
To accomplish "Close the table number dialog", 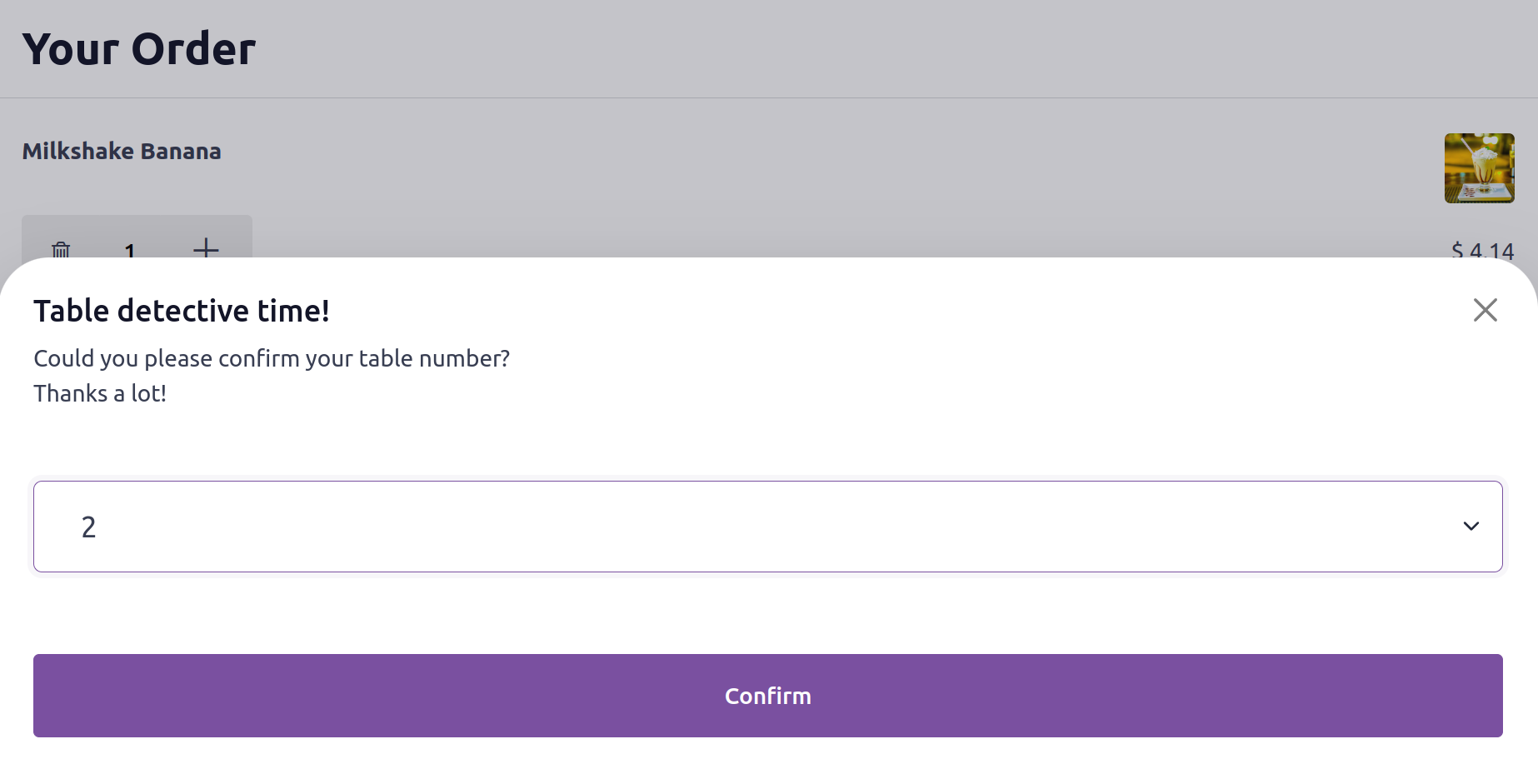I will tap(1485, 310).
